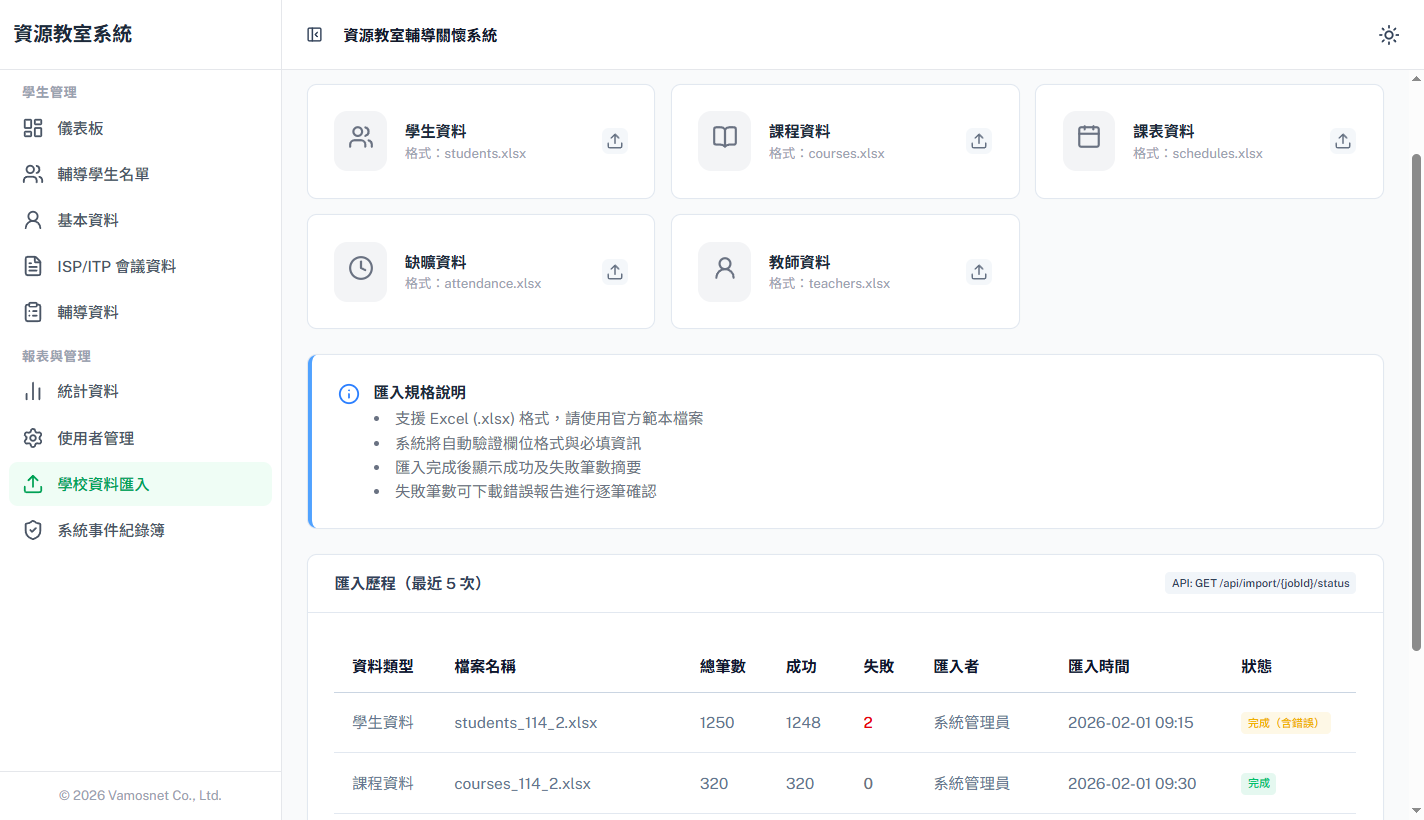1424x820 pixels.
Task: Click the 總筆數 column header
Action: (723, 666)
